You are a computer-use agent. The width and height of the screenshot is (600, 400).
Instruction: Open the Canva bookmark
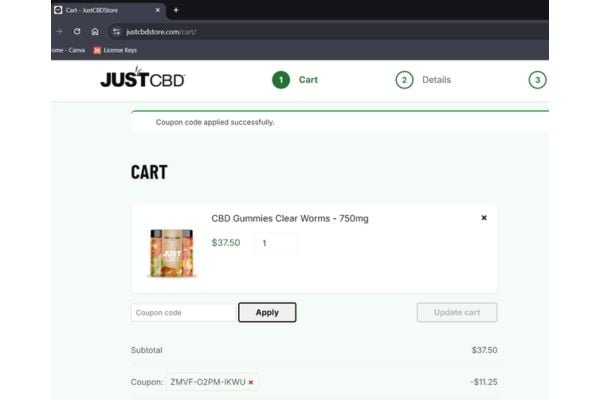pos(68,50)
